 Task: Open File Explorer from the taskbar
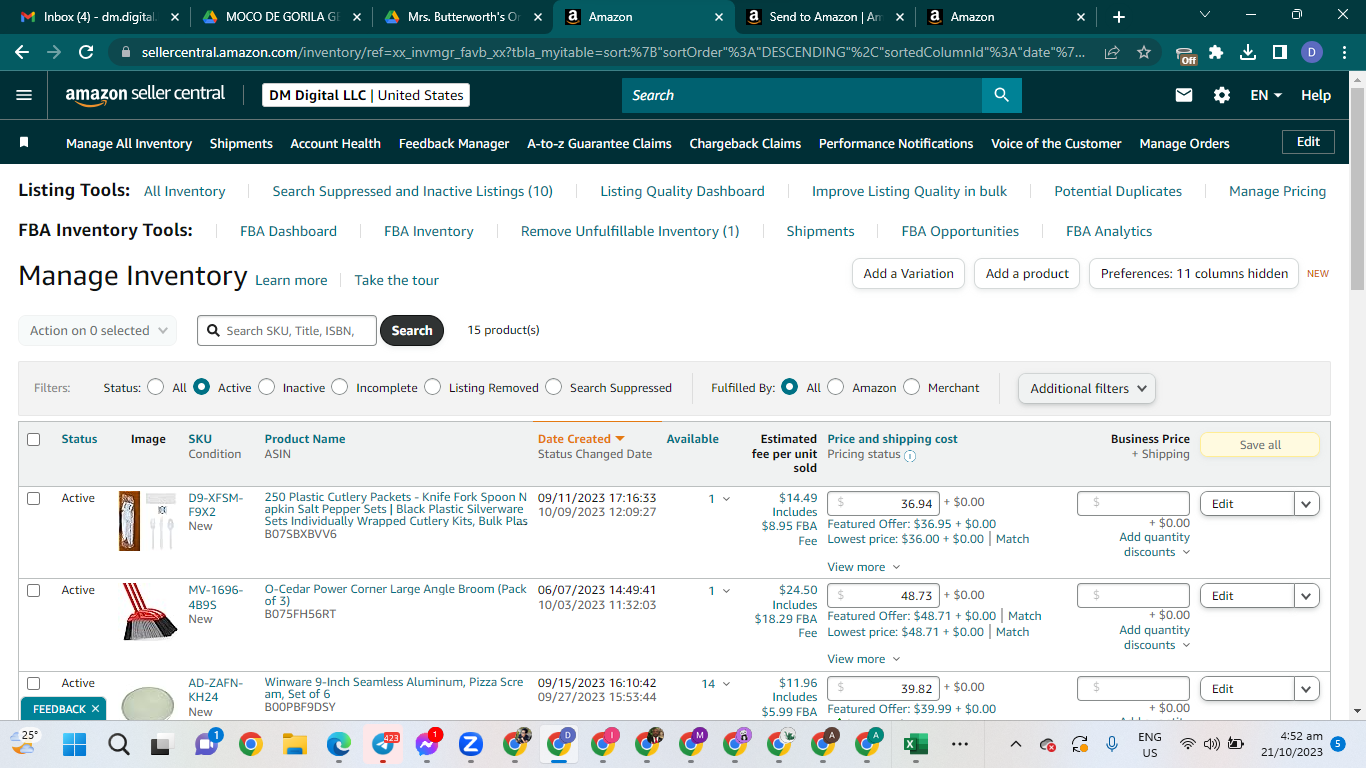point(294,744)
